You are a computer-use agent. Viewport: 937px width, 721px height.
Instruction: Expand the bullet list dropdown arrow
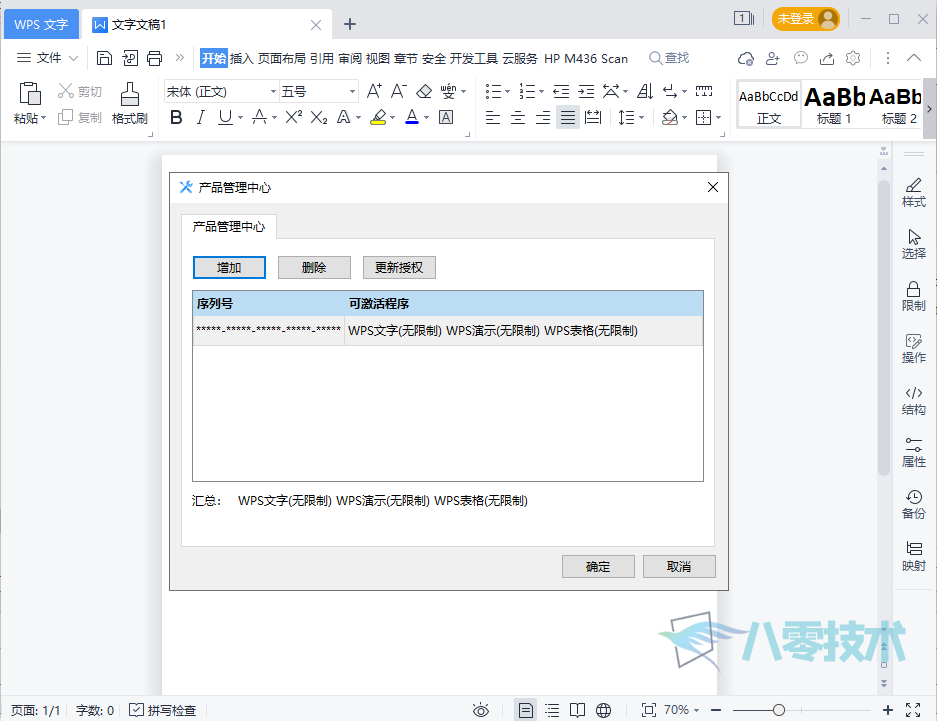507,91
